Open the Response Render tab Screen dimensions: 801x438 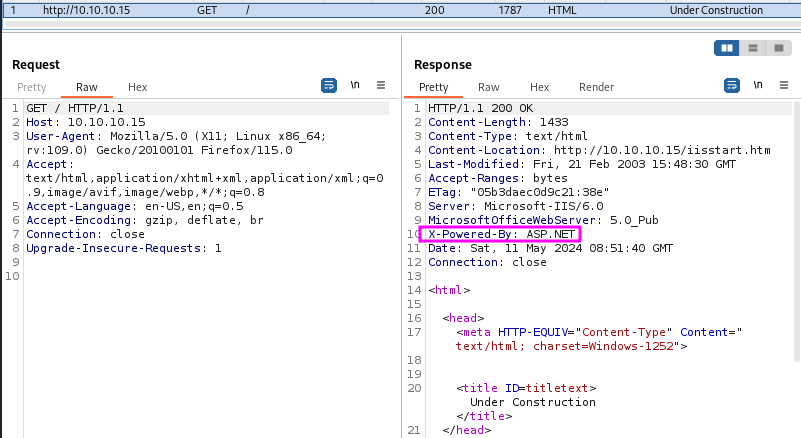[597, 87]
